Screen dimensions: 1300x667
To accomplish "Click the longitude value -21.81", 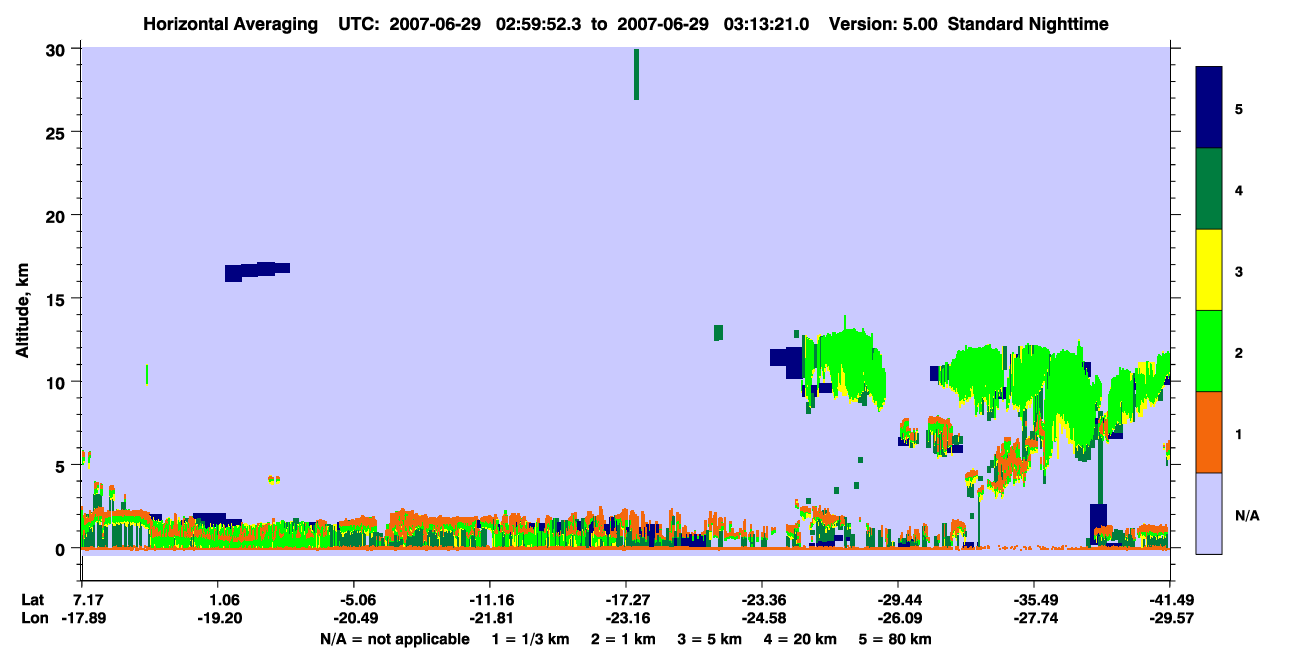I will 490,619.
